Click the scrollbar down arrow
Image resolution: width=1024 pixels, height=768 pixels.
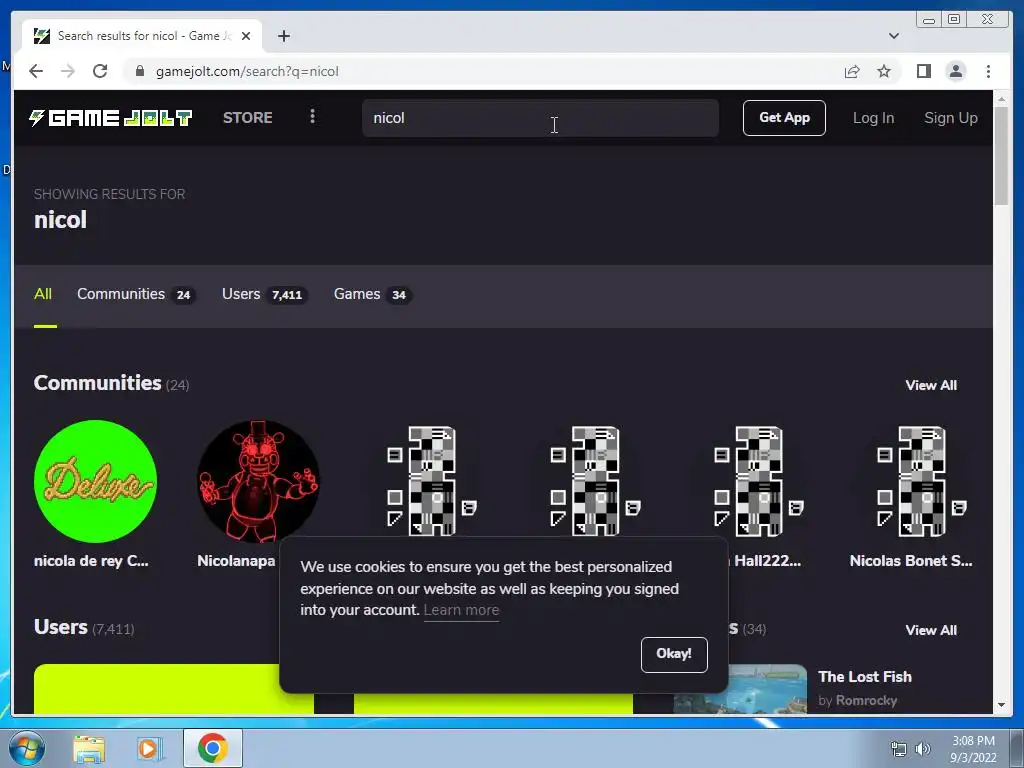(x=1001, y=705)
